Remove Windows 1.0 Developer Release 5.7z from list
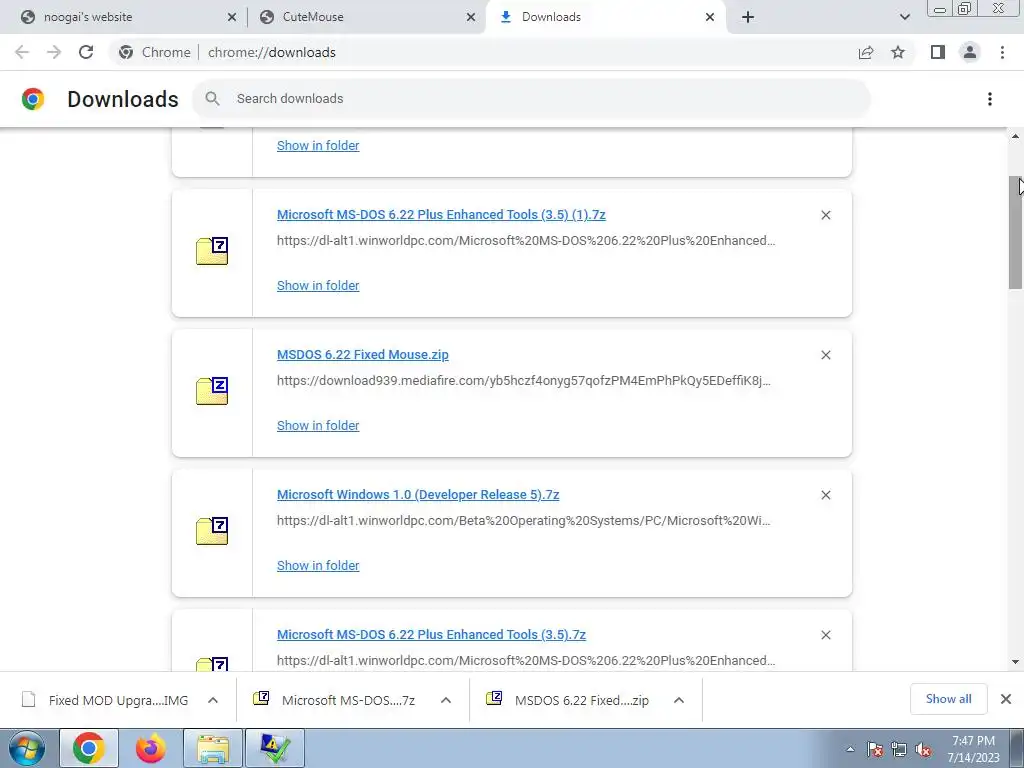 pyautogui.click(x=826, y=495)
